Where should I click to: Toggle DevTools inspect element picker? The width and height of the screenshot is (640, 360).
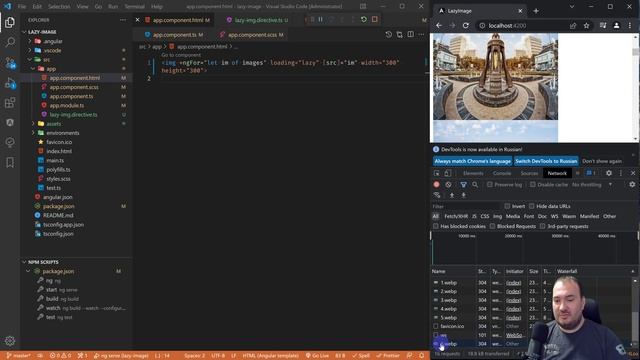[x=437, y=173]
